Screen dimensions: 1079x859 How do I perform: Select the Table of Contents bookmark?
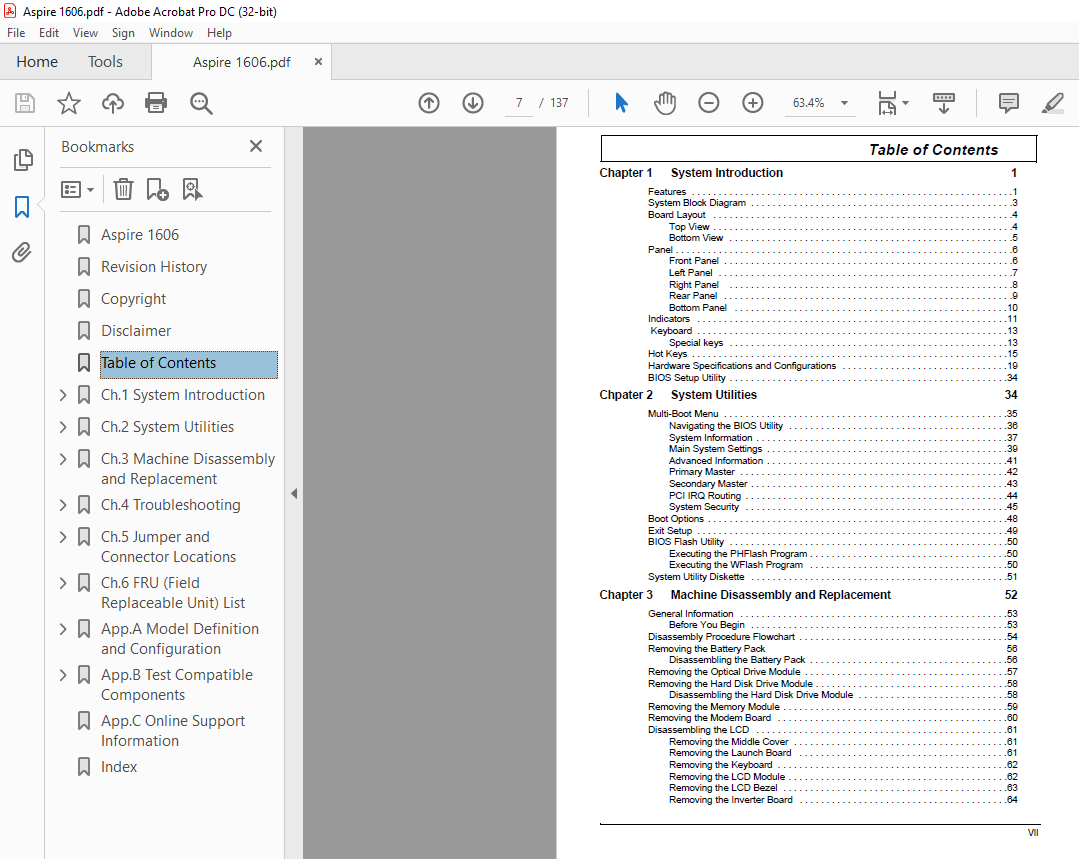pyautogui.click(x=189, y=364)
